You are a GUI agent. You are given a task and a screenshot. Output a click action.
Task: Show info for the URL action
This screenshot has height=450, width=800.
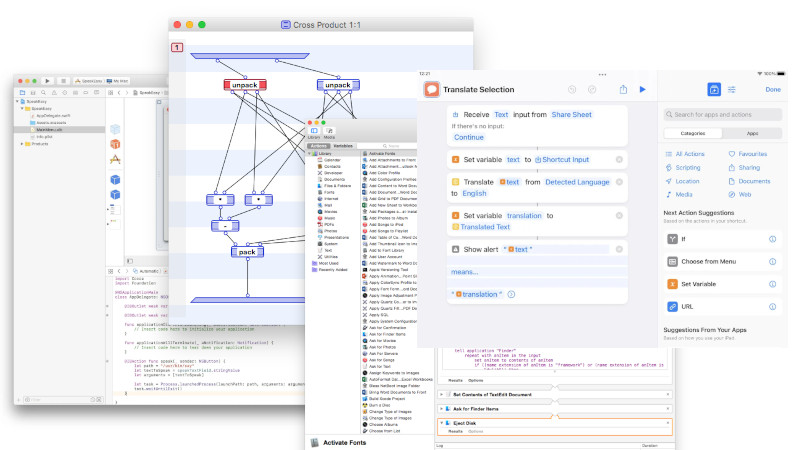[x=772, y=307]
